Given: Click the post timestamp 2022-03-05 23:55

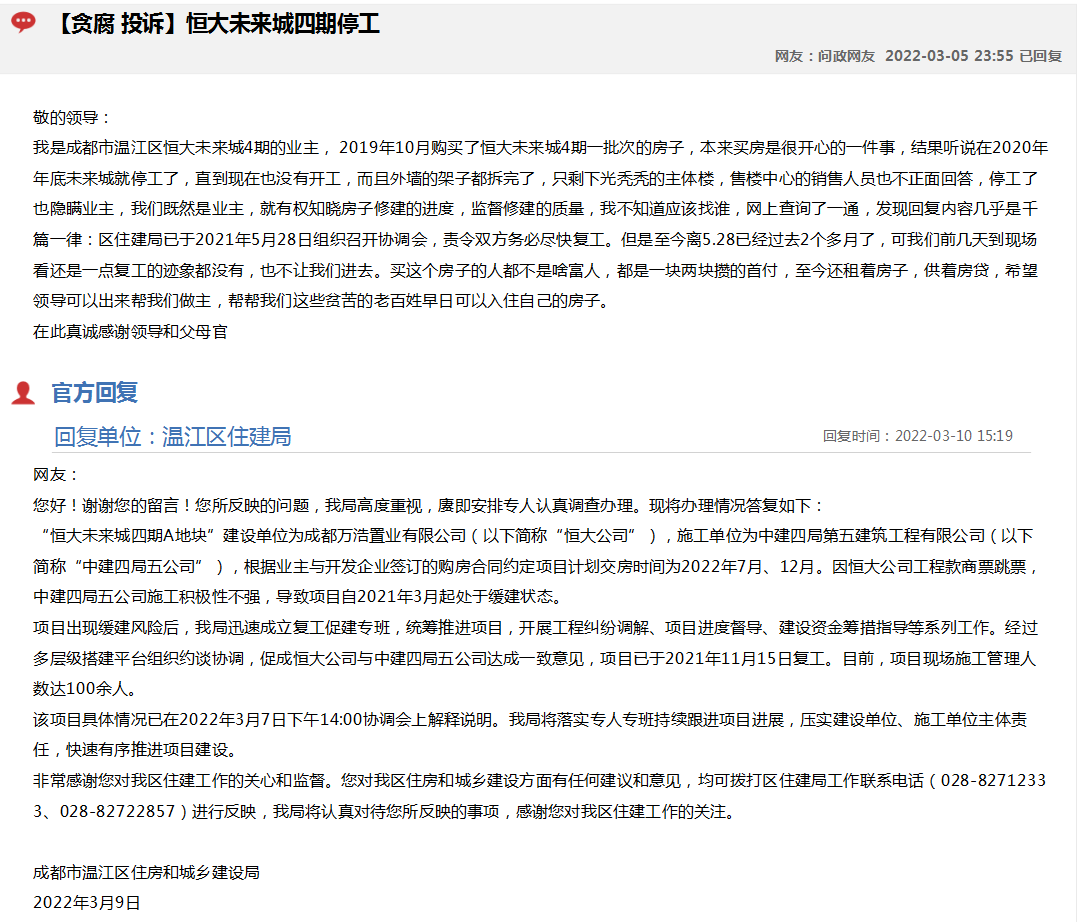Looking at the screenshot, I should pyautogui.click(x=949, y=56).
